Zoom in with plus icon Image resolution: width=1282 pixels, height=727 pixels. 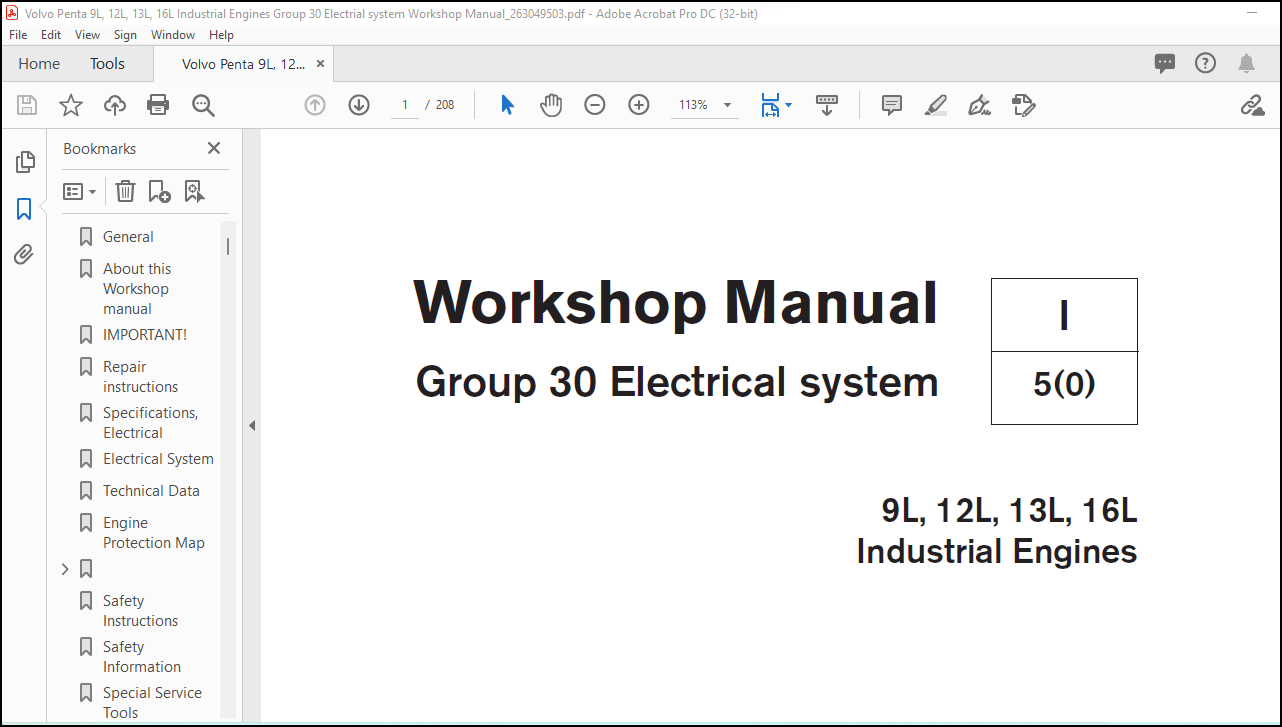point(639,105)
